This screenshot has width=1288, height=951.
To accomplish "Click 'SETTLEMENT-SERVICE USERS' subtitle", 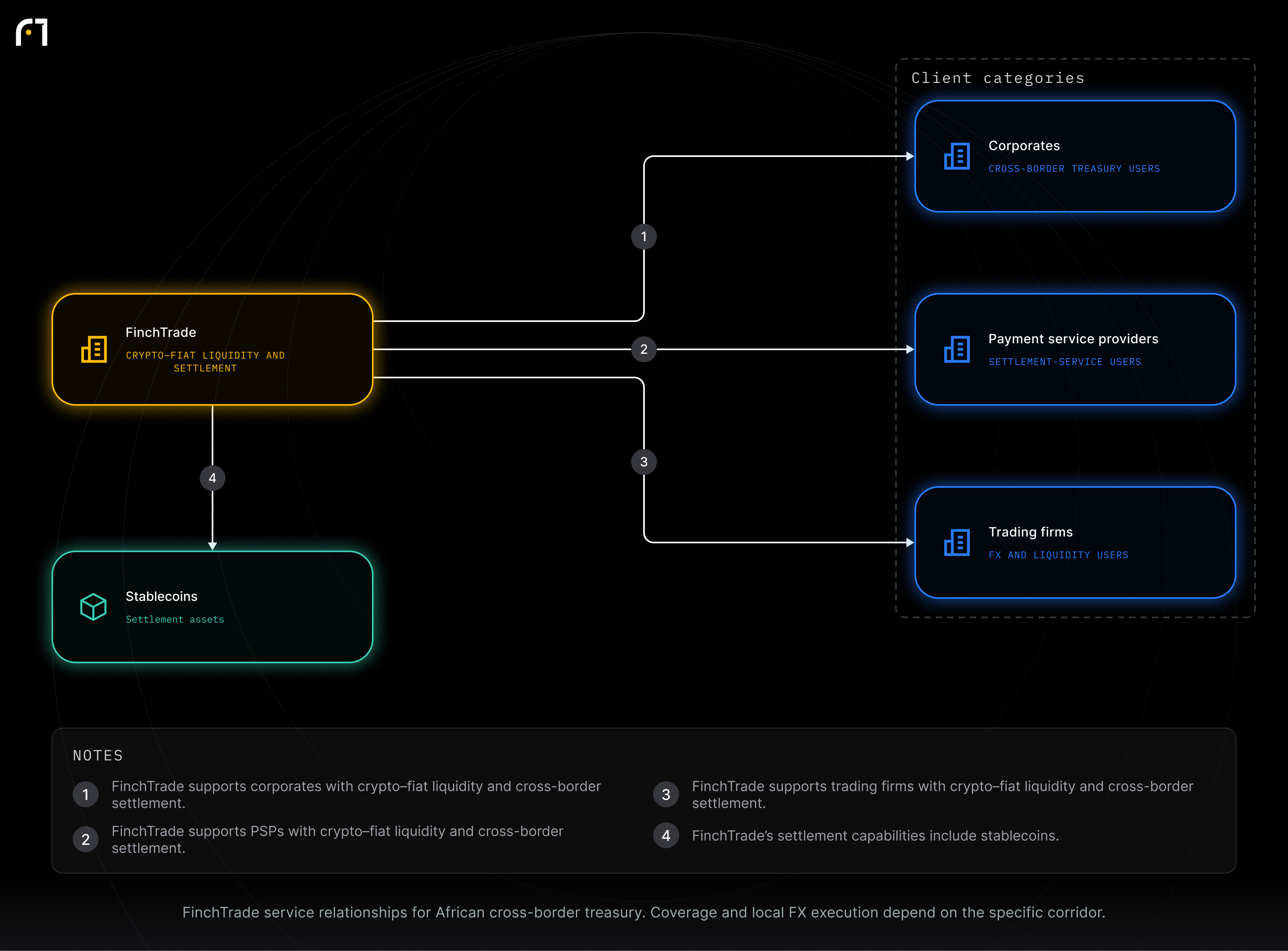I will coord(1065,361).
